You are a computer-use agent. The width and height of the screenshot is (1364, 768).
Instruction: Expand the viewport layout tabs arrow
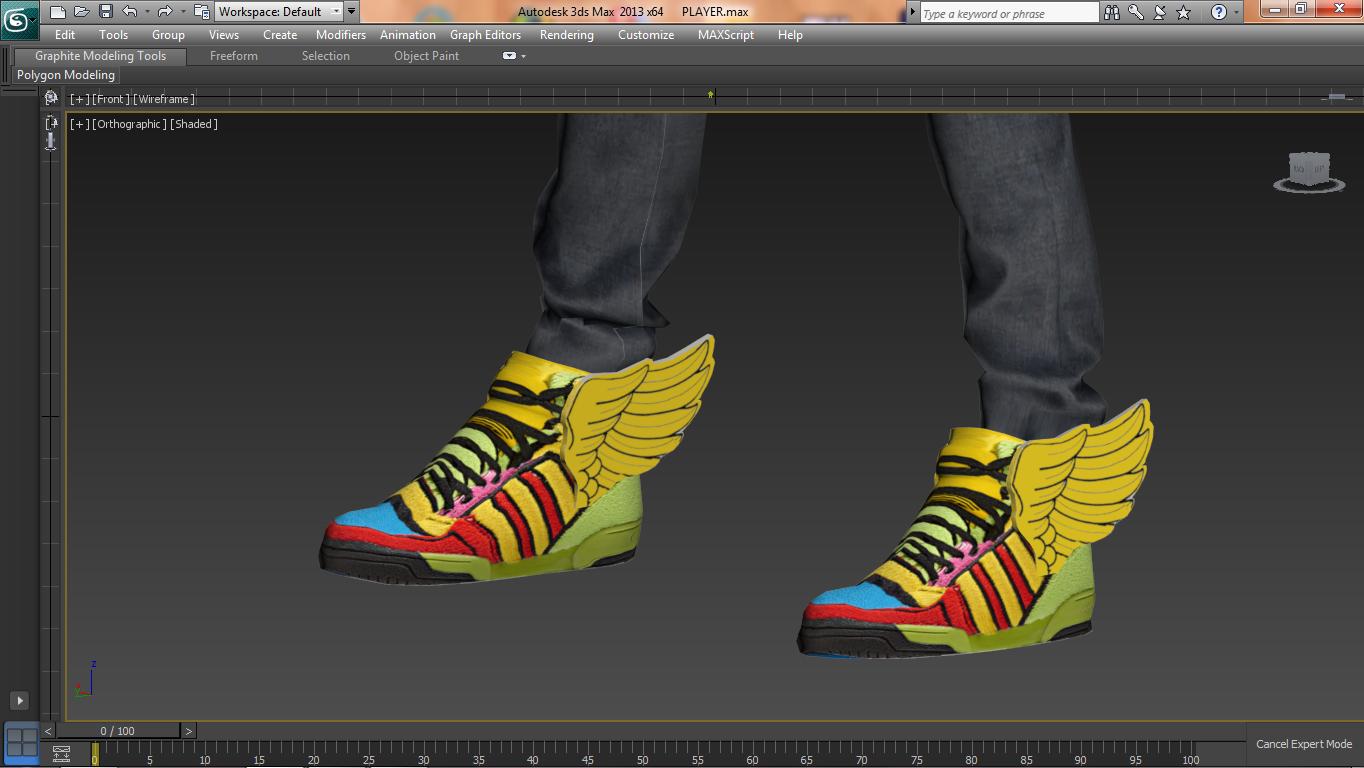tap(19, 701)
